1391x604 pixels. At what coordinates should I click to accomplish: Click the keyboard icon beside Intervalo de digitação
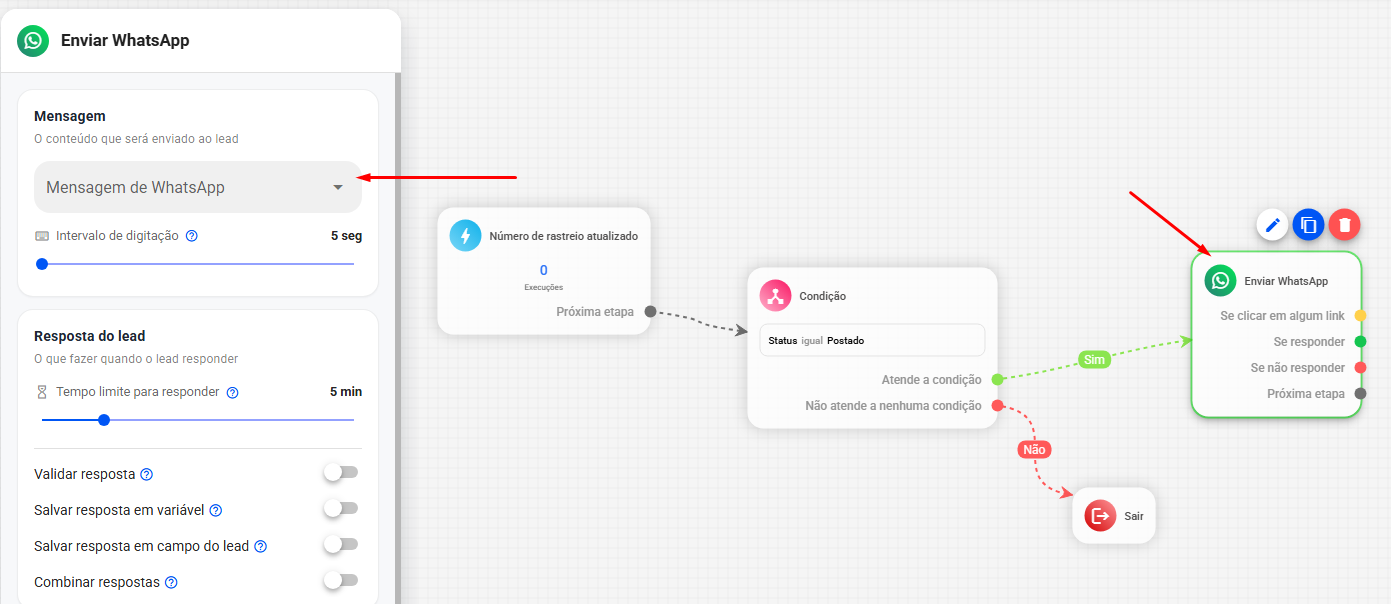pos(42,236)
